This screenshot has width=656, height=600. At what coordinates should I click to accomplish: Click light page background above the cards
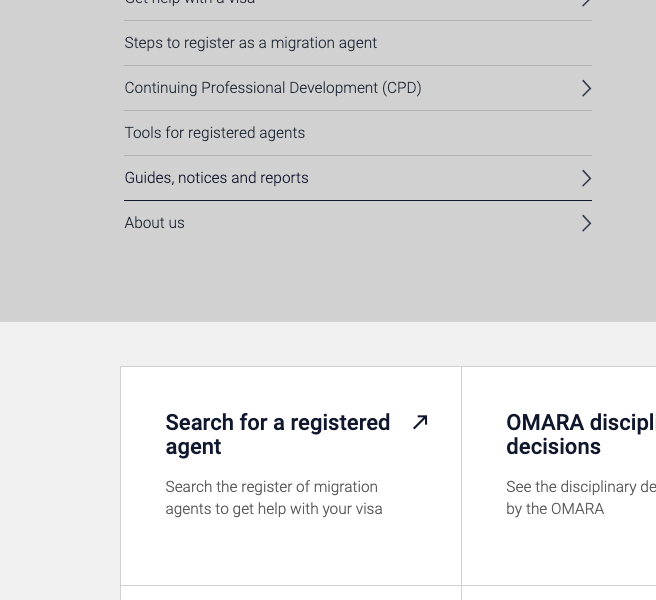click(350, 344)
